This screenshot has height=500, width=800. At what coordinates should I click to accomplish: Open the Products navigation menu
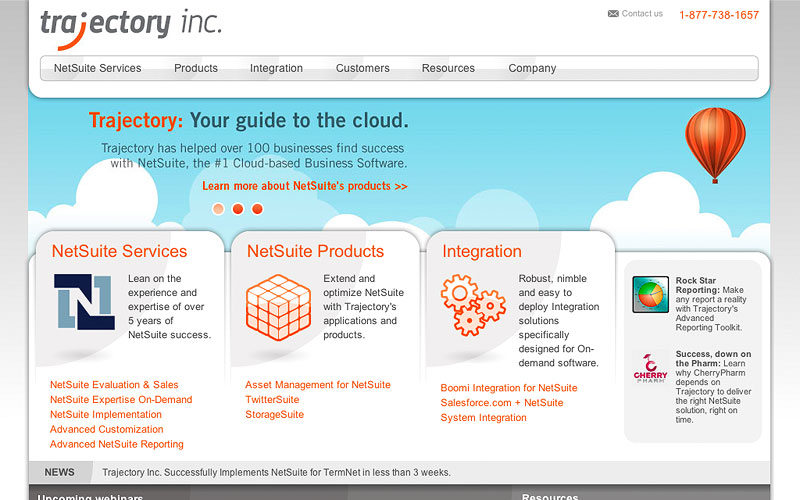tap(196, 68)
